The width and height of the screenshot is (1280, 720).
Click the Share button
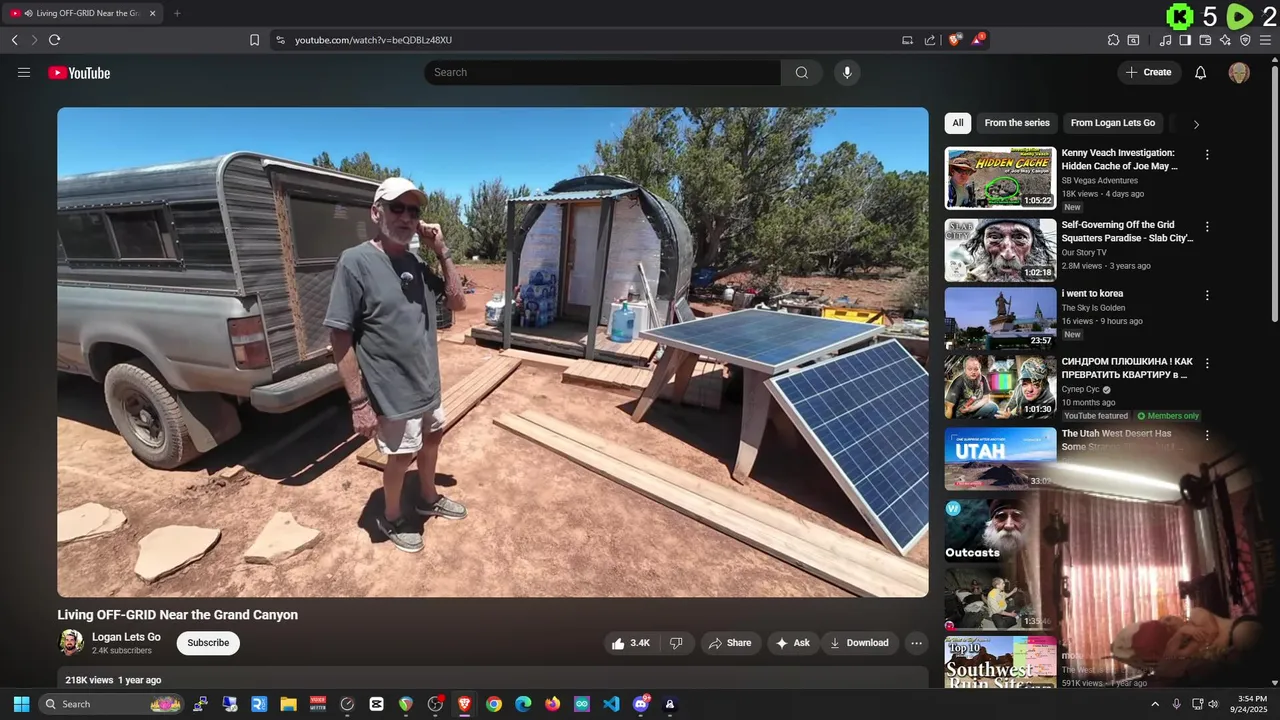point(729,643)
